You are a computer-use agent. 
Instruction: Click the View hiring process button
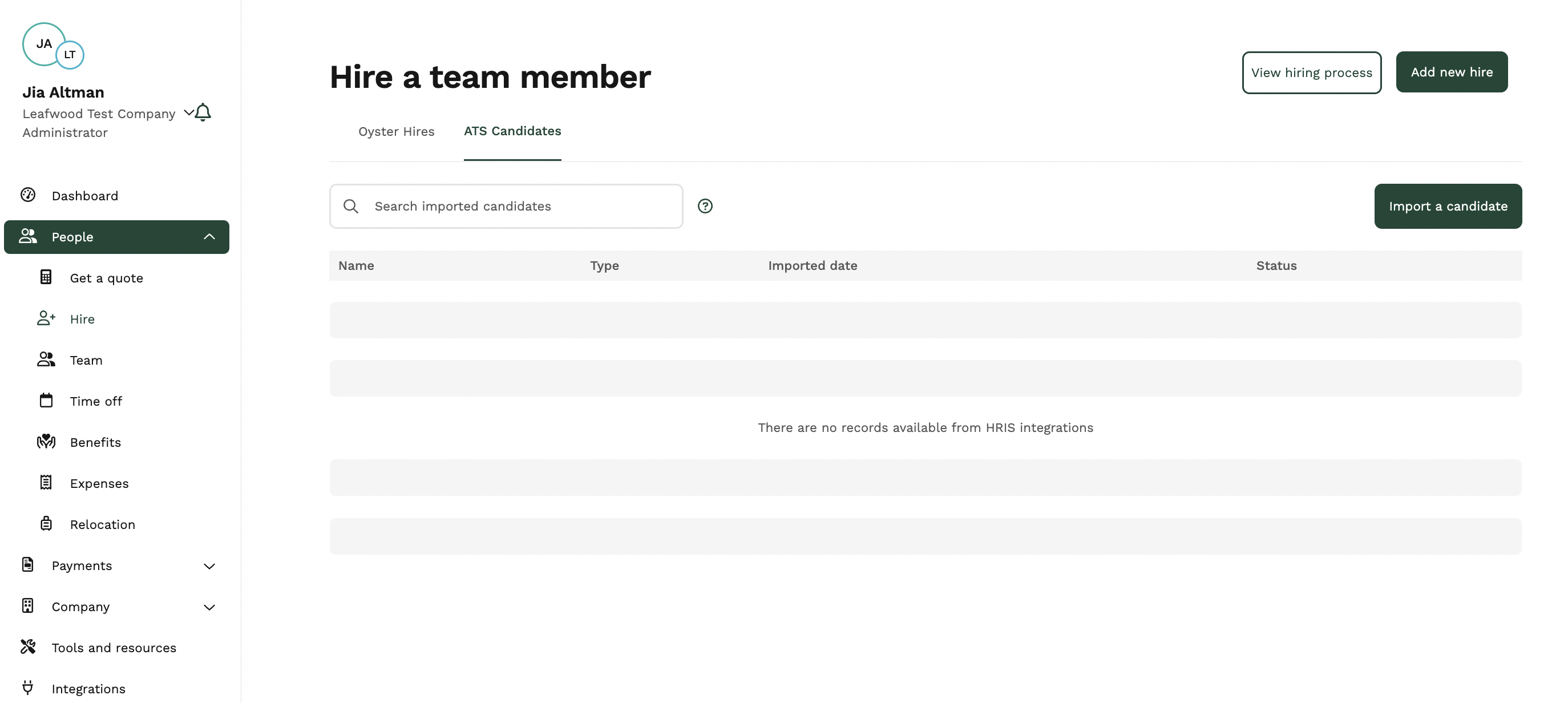(1311, 72)
